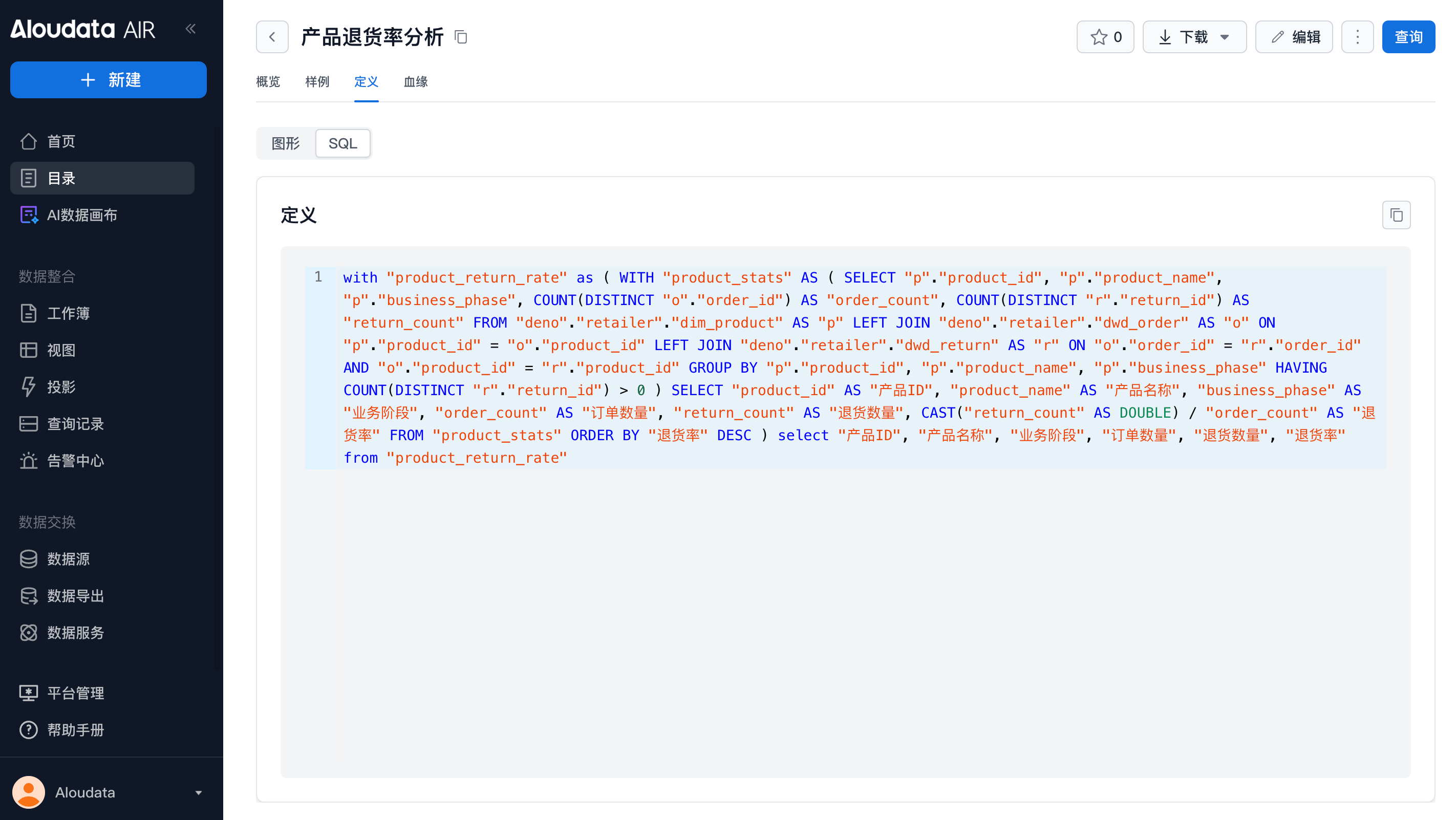
Task: Copy the SQL definition with the panel copy icon
Action: [1396, 215]
